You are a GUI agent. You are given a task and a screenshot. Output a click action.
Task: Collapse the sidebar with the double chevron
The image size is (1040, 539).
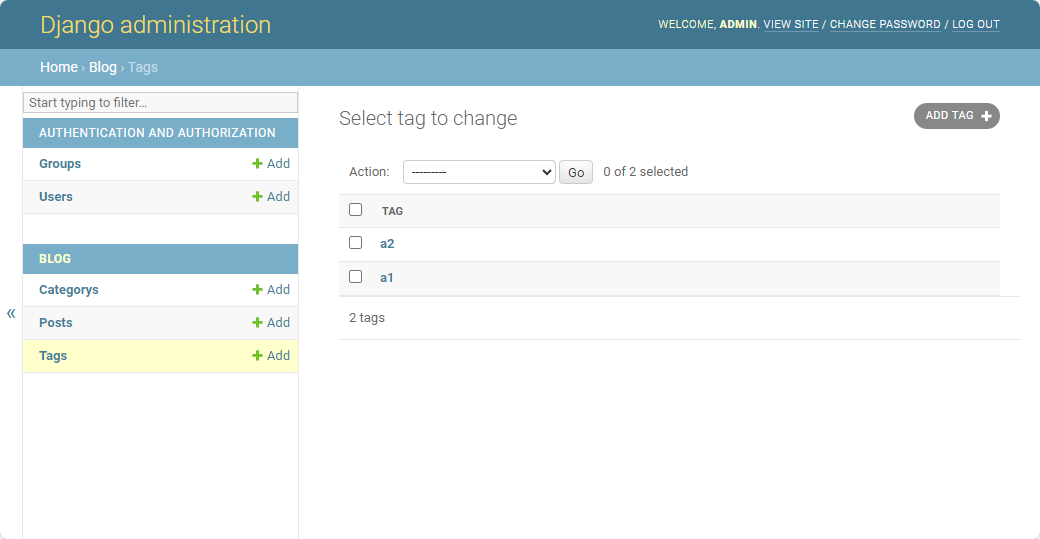11,313
